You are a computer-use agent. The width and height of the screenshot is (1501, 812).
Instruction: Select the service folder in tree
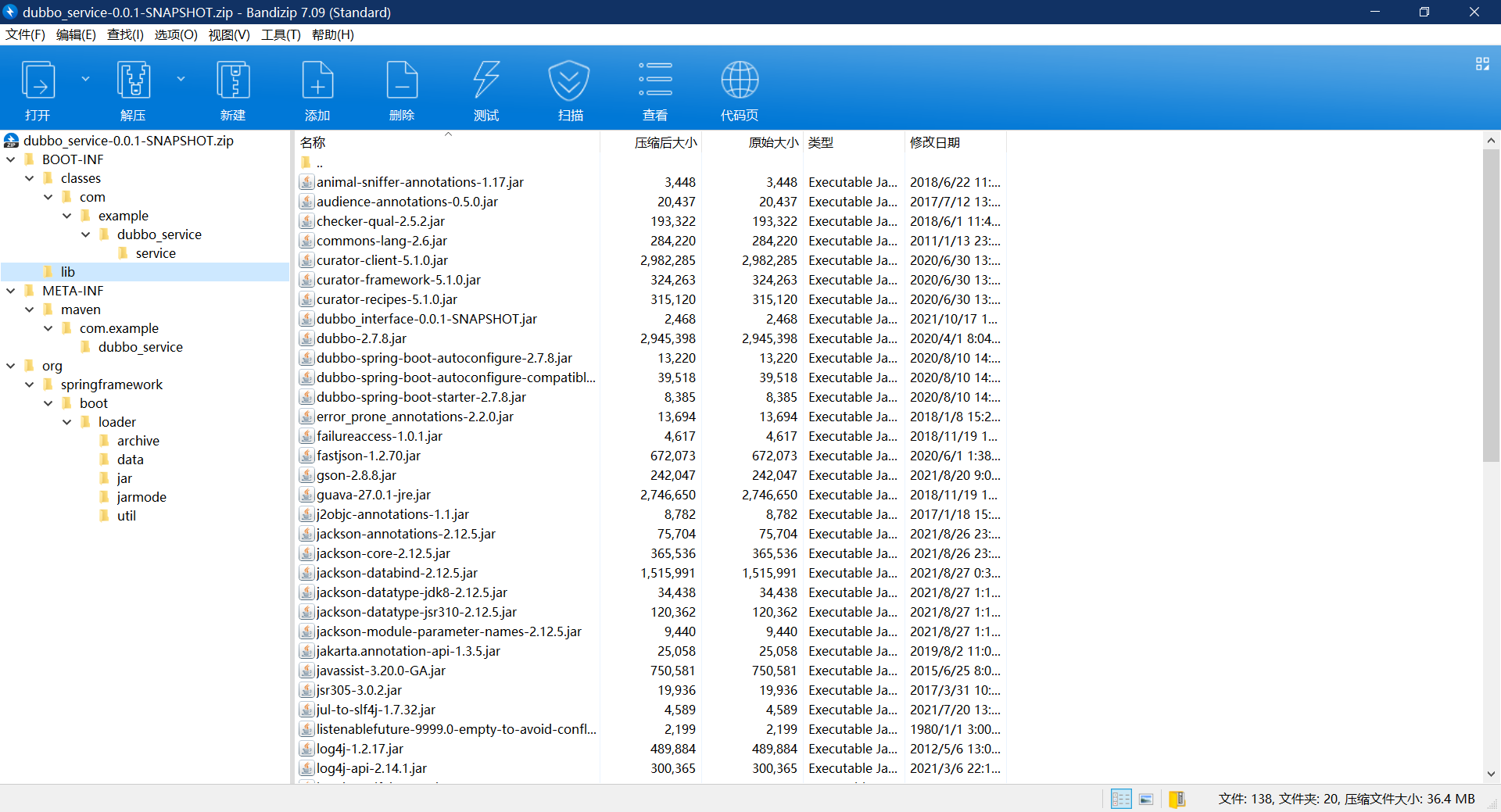point(156,253)
